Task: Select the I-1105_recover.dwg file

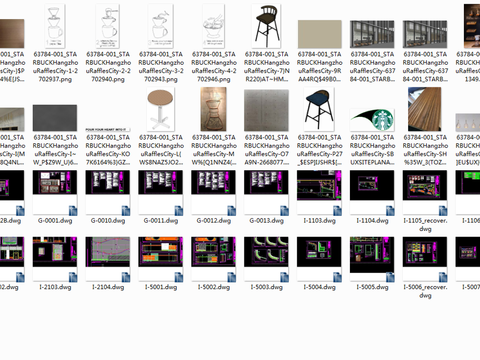Action: [425, 193]
